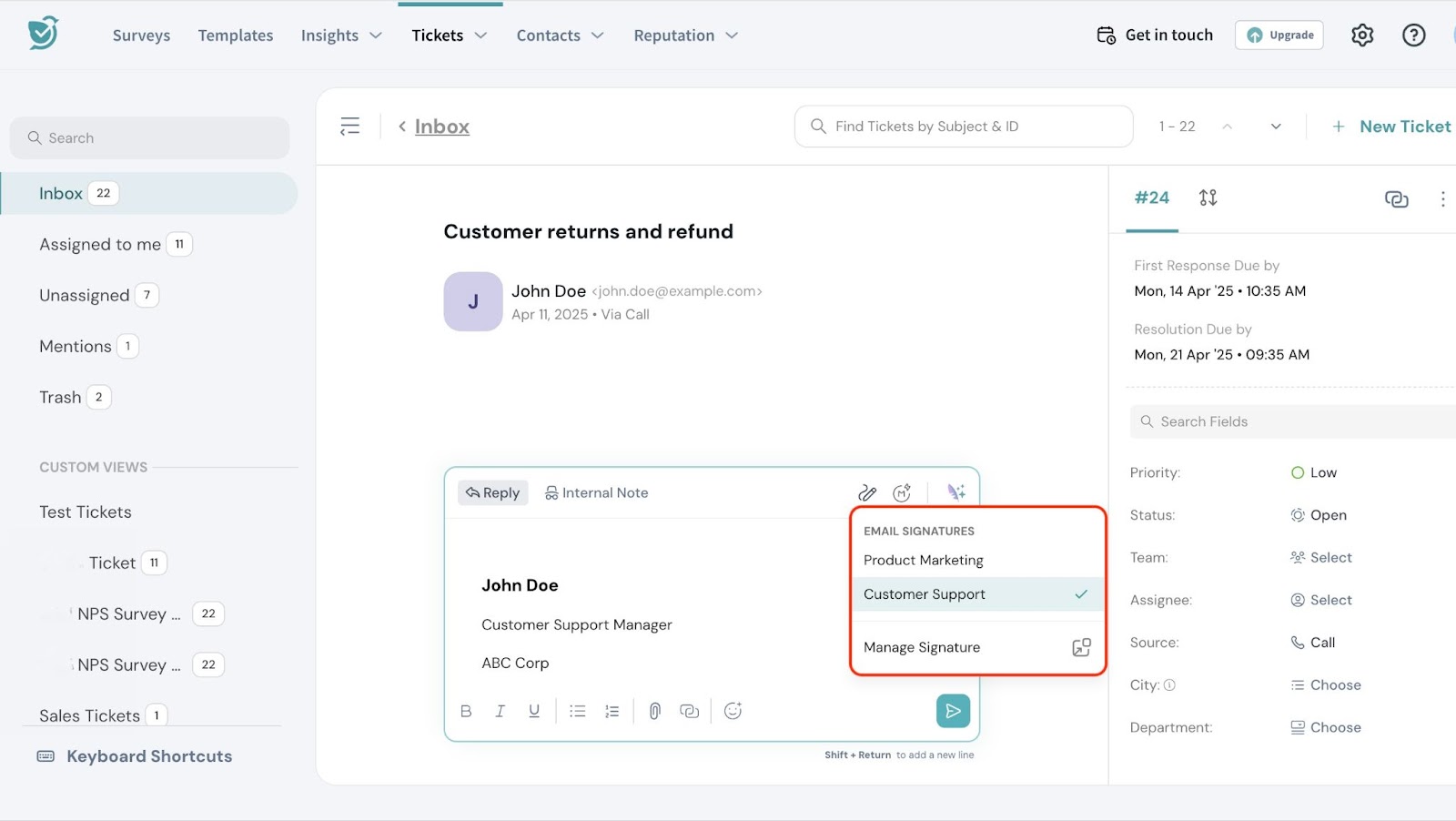This screenshot has height=821, width=1456.
Task: Expand the Insights dropdown menu
Action: (341, 35)
